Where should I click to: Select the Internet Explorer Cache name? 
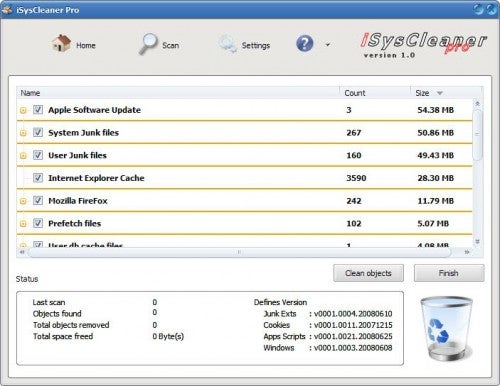coord(96,178)
